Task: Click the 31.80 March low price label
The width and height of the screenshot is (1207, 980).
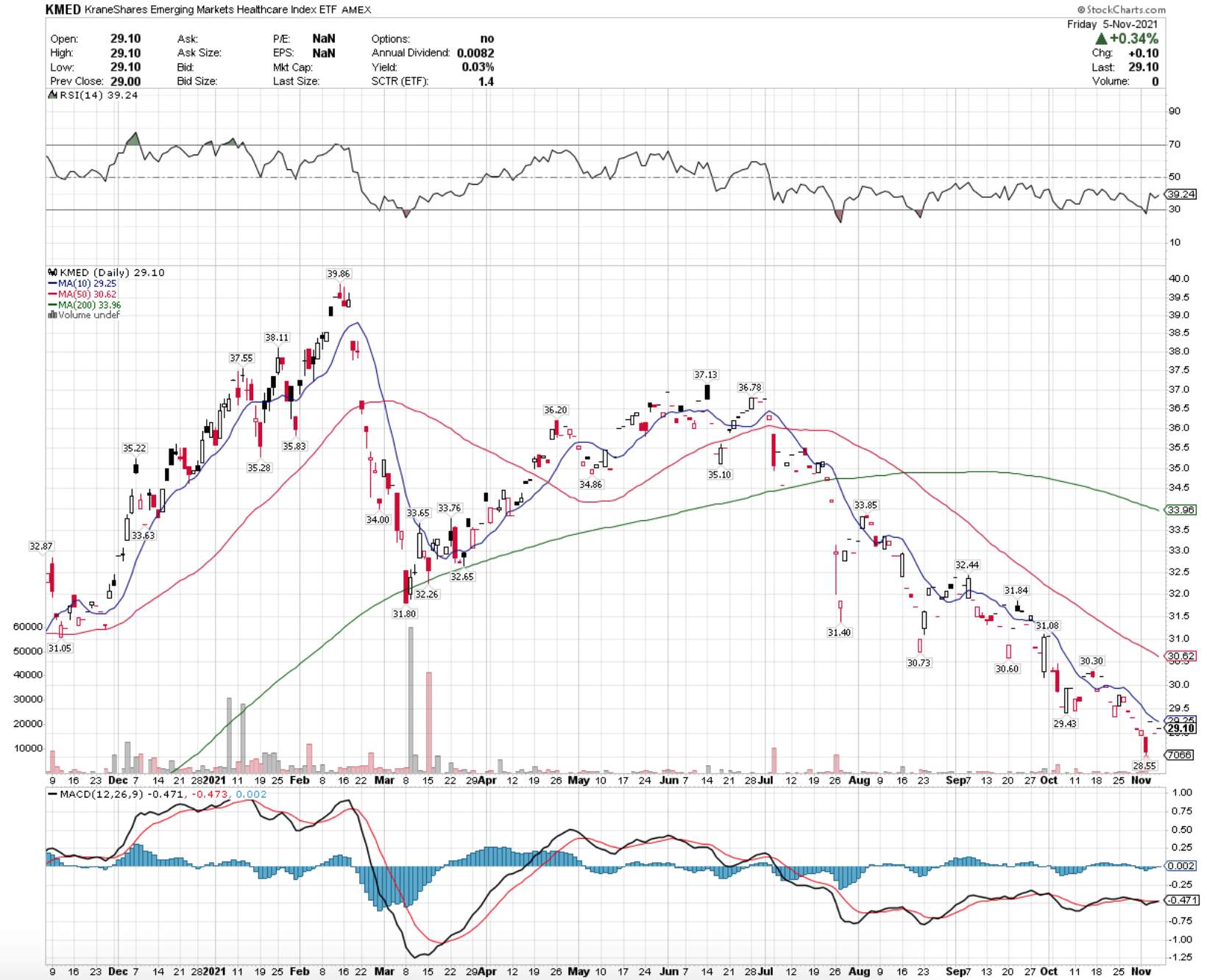Action: [x=404, y=614]
